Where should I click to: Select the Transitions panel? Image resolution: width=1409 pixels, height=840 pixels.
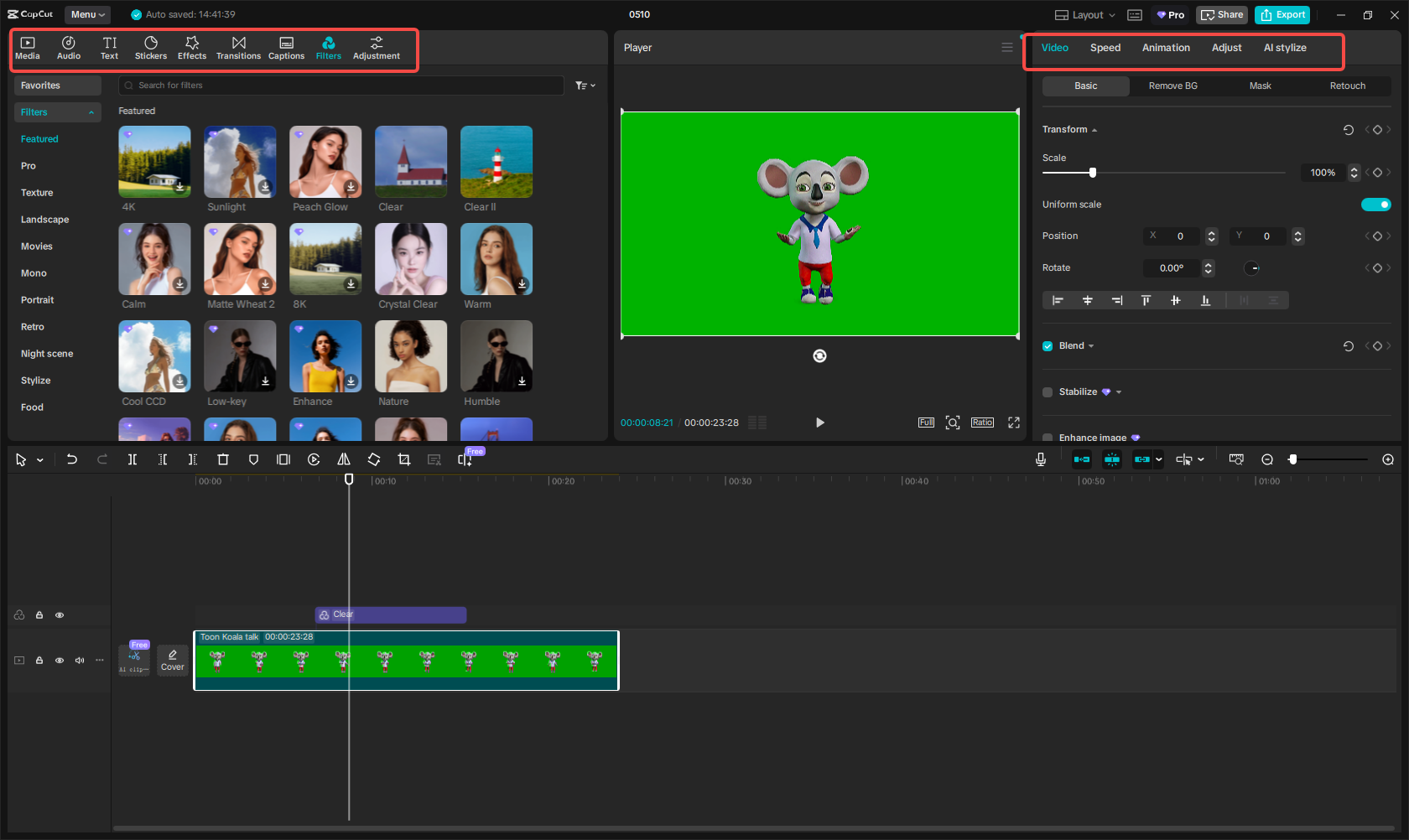click(x=238, y=47)
